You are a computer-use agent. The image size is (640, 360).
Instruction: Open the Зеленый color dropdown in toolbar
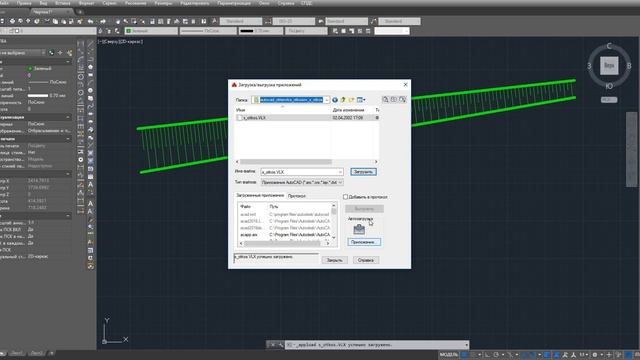coord(151,31)
